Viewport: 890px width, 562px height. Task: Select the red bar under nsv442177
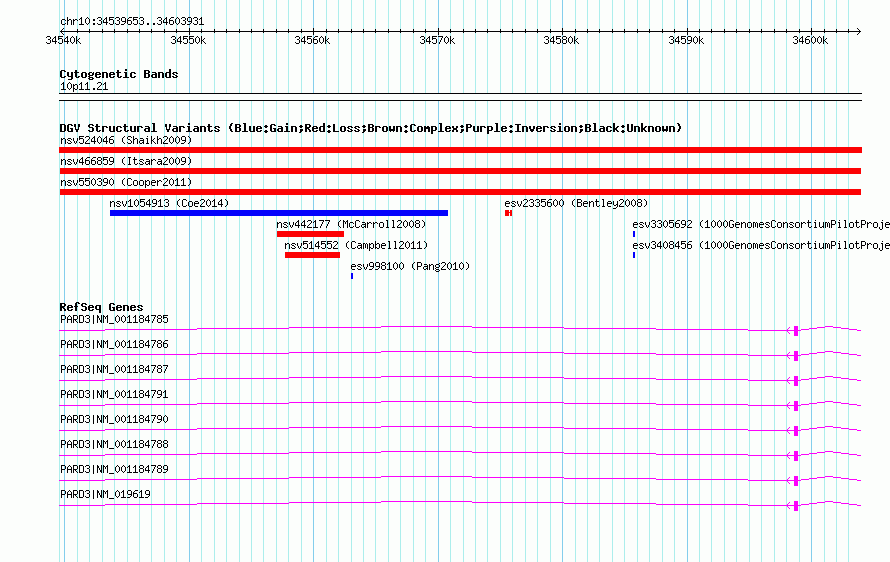pyautogui.click(x=310, y=234)
